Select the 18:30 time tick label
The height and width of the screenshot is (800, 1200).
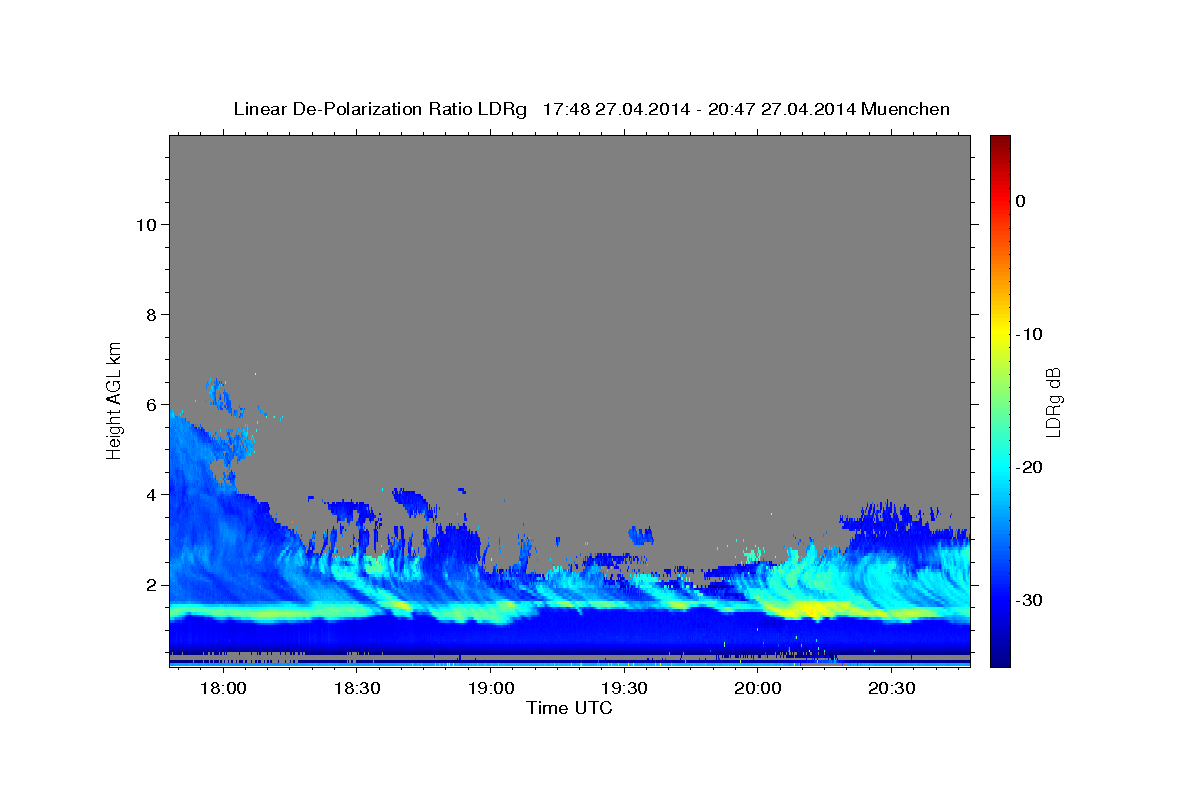tap(356, 689)
